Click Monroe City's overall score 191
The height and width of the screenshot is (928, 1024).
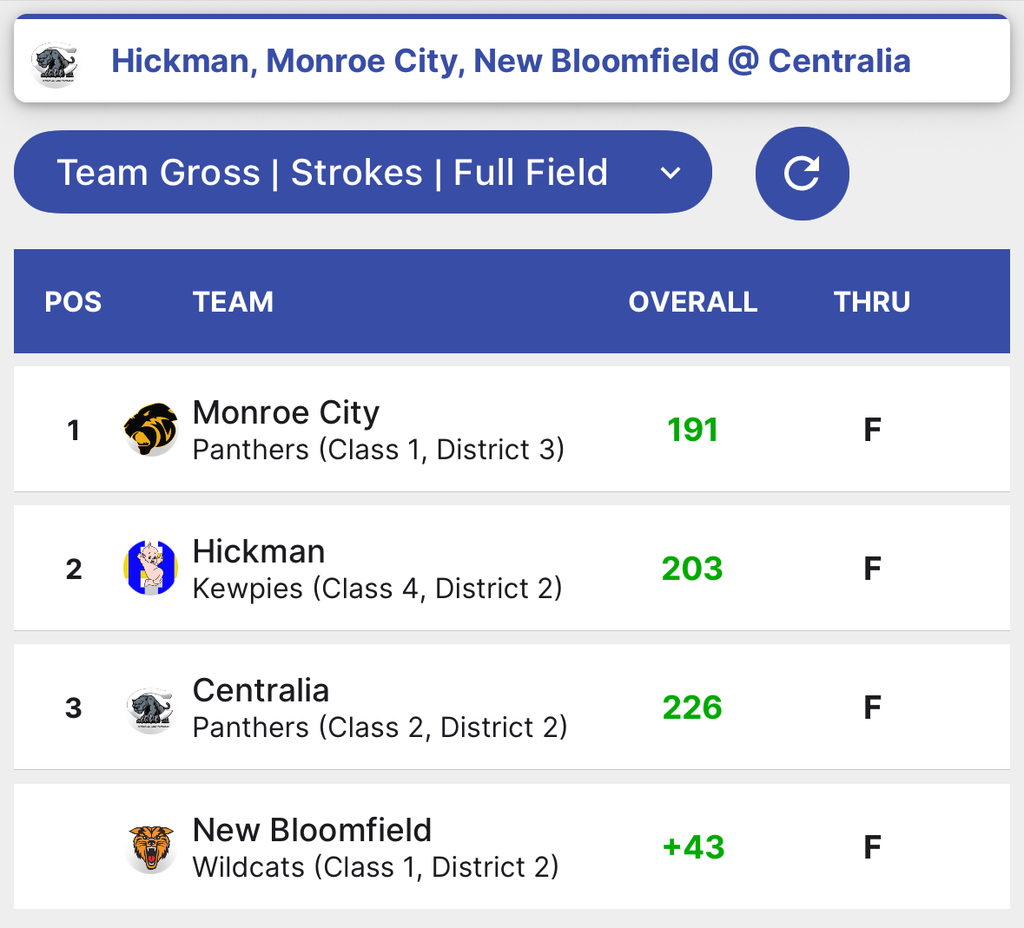click(x=692, y=430)
